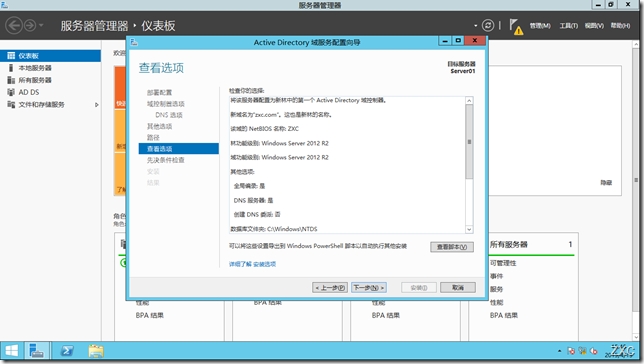Click scroll-down arrow of review options list

click(x=469, y=230)
